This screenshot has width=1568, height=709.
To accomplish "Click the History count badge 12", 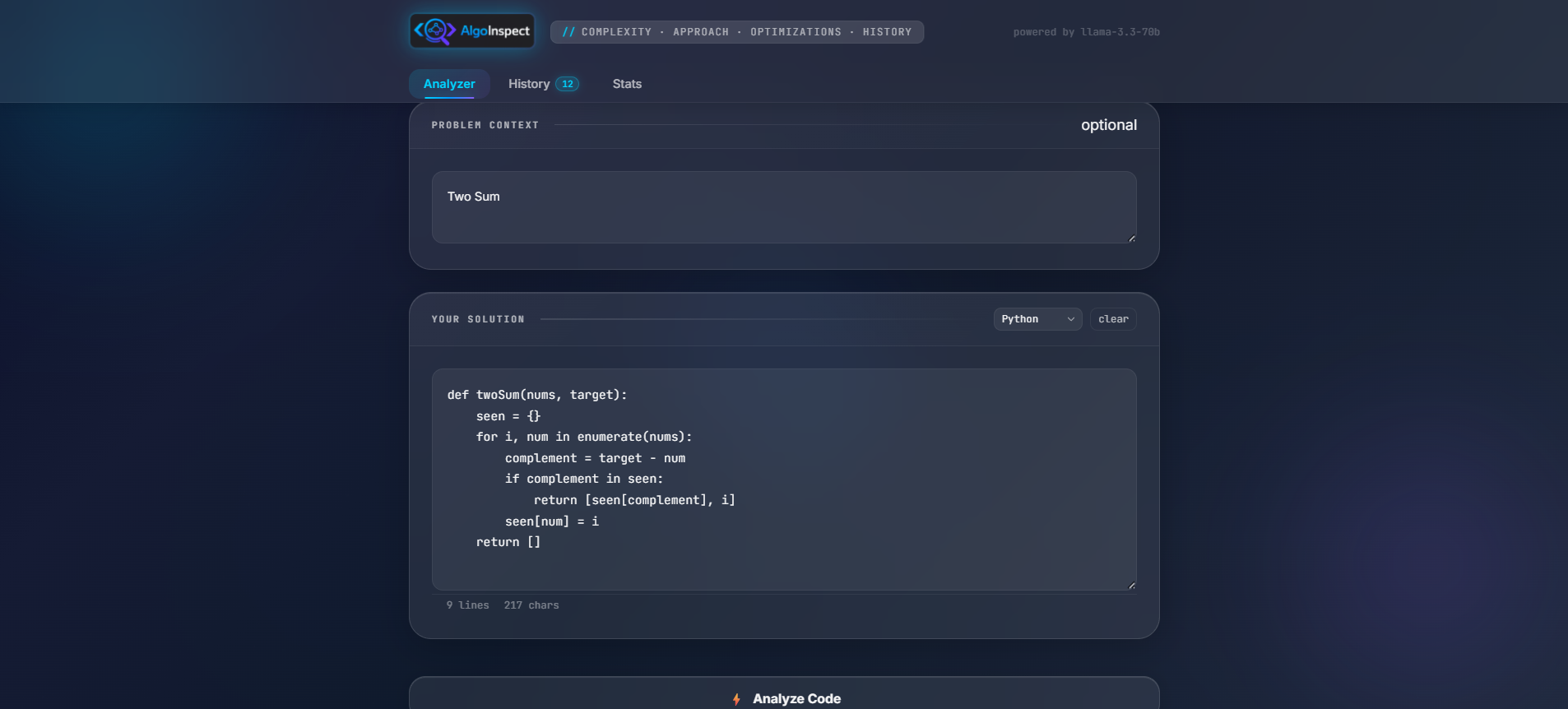I will [567, 84].
